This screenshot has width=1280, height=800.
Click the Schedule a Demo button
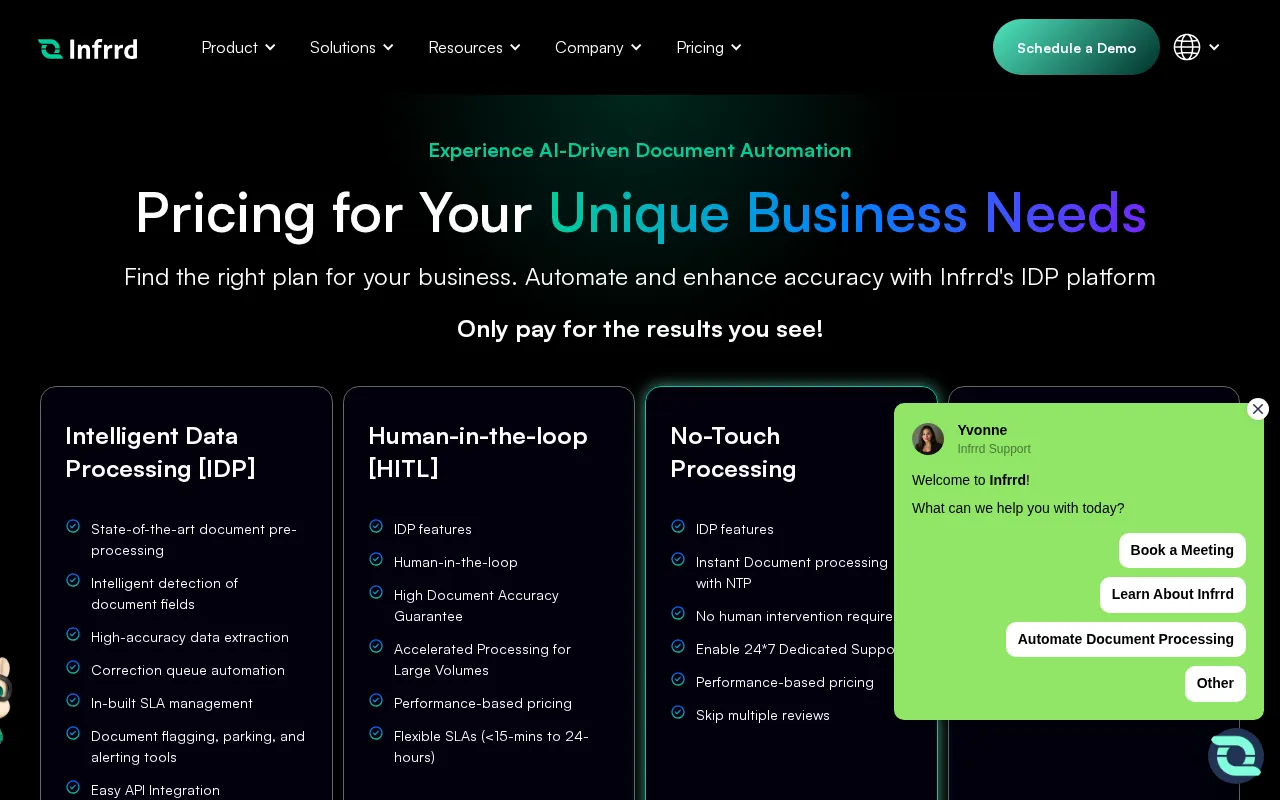1076,47
